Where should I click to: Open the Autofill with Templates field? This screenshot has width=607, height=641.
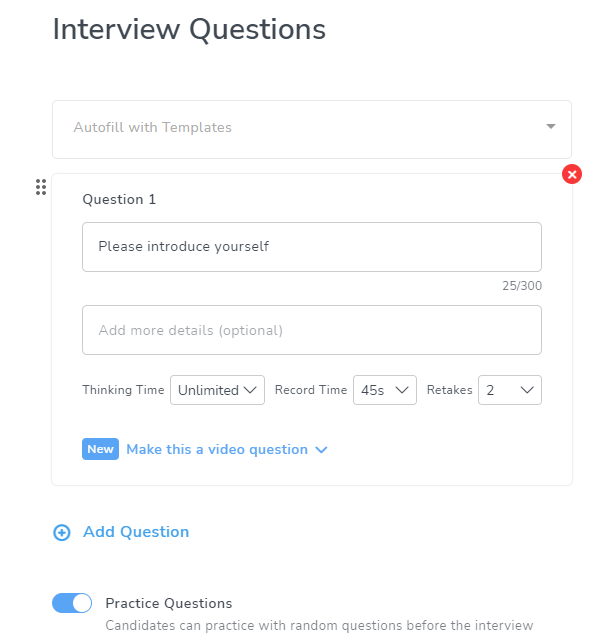[300, 128]
